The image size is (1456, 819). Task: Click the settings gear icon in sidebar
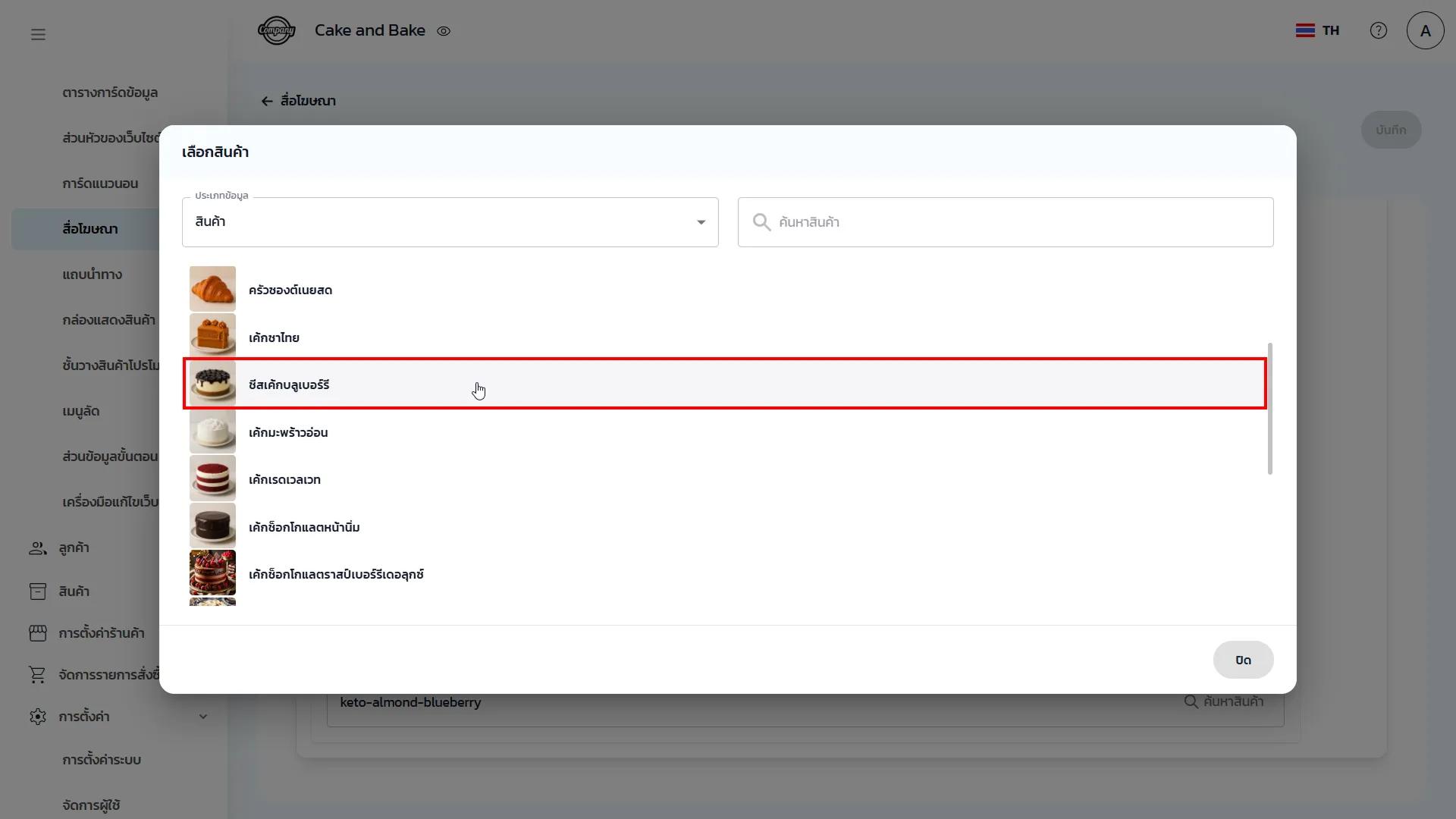point(37,716)
